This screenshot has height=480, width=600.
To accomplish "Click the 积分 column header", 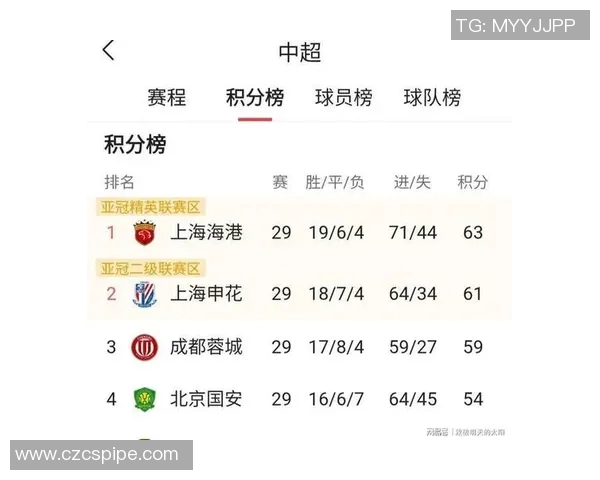I will point(473,182).
